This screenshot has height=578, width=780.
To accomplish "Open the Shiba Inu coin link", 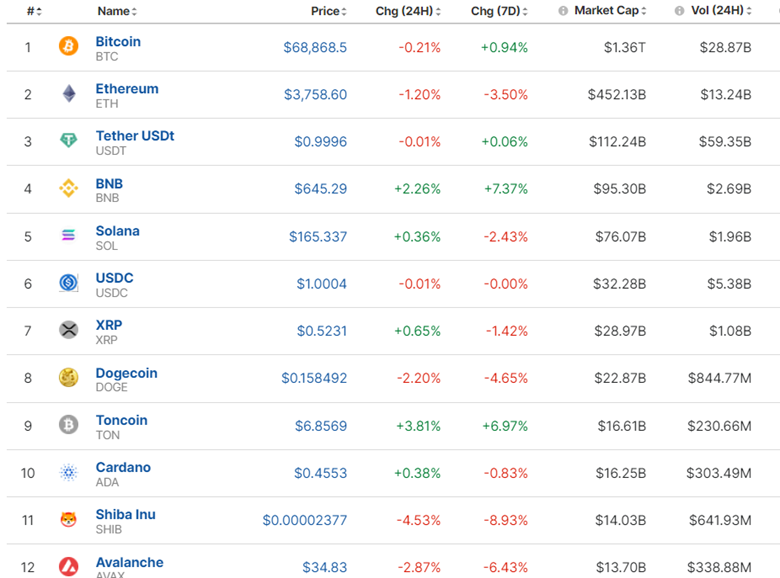I will point(125,515).
